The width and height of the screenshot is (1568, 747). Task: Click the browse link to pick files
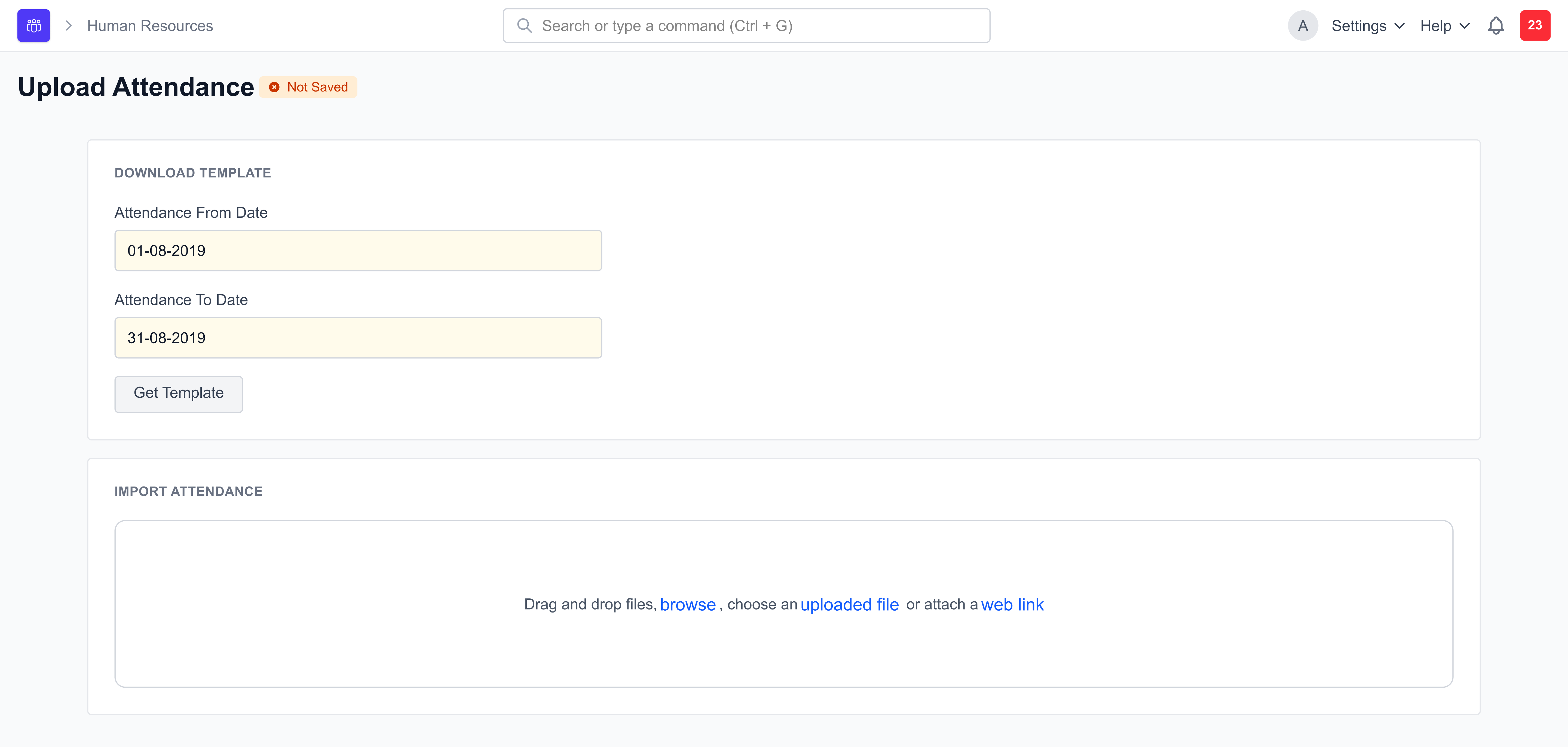point(688,604)
